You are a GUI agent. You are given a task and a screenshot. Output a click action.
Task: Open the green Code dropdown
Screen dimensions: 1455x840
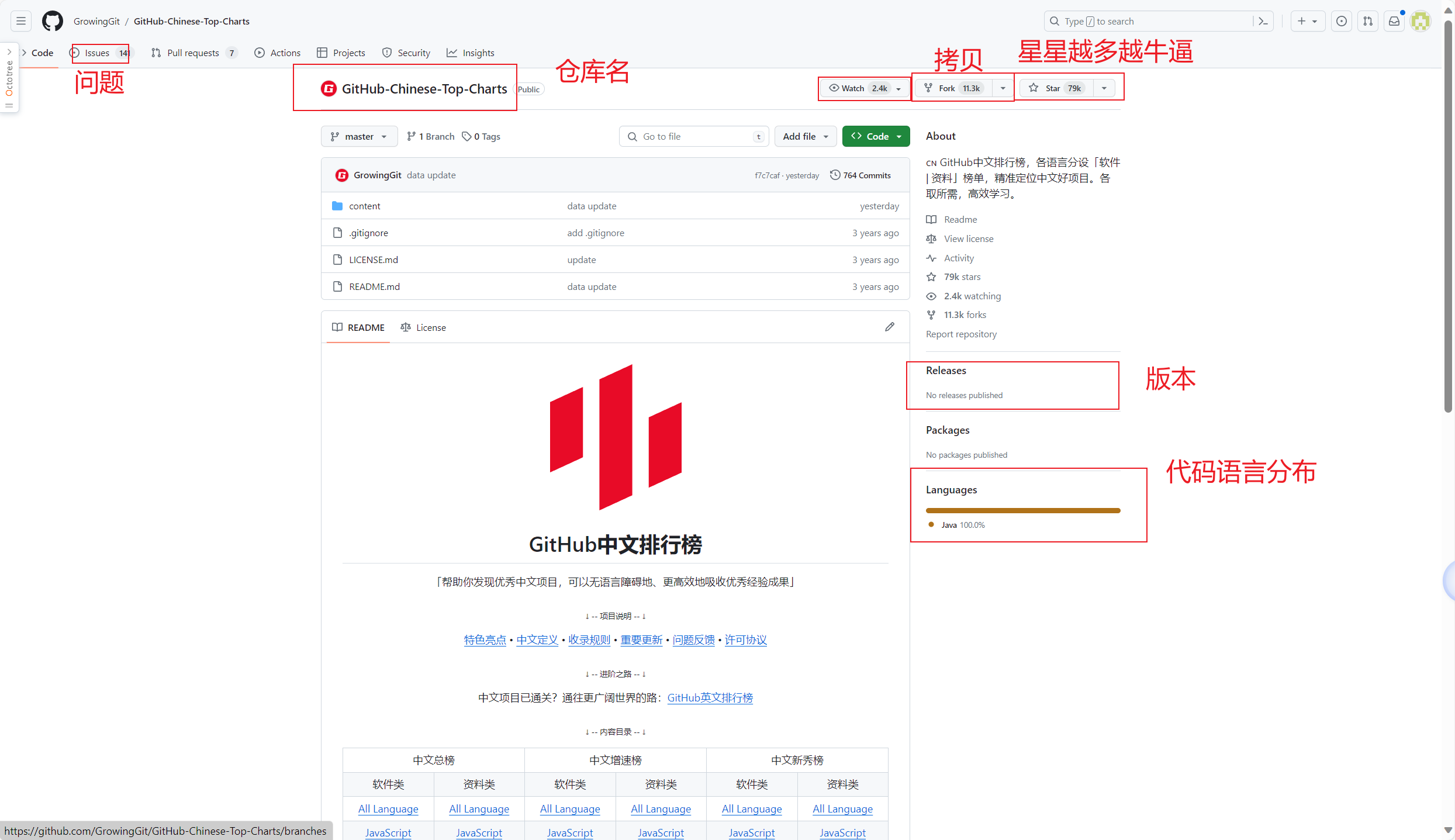pos(876,136)
